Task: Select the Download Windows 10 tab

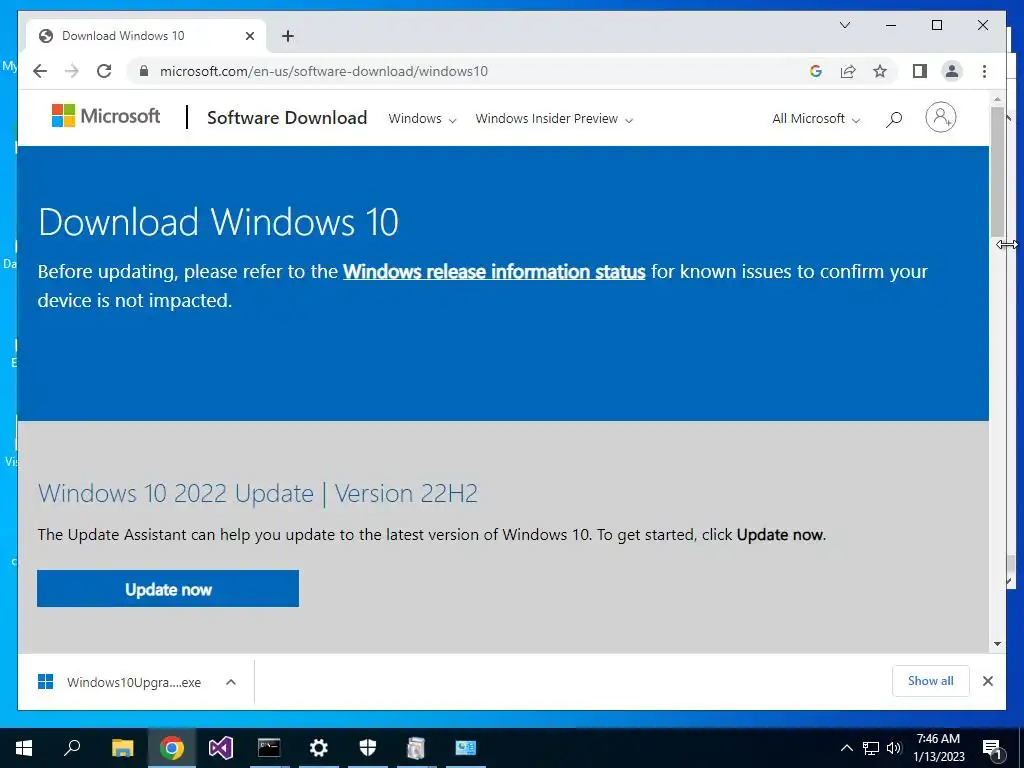Action: coord(145,36)
